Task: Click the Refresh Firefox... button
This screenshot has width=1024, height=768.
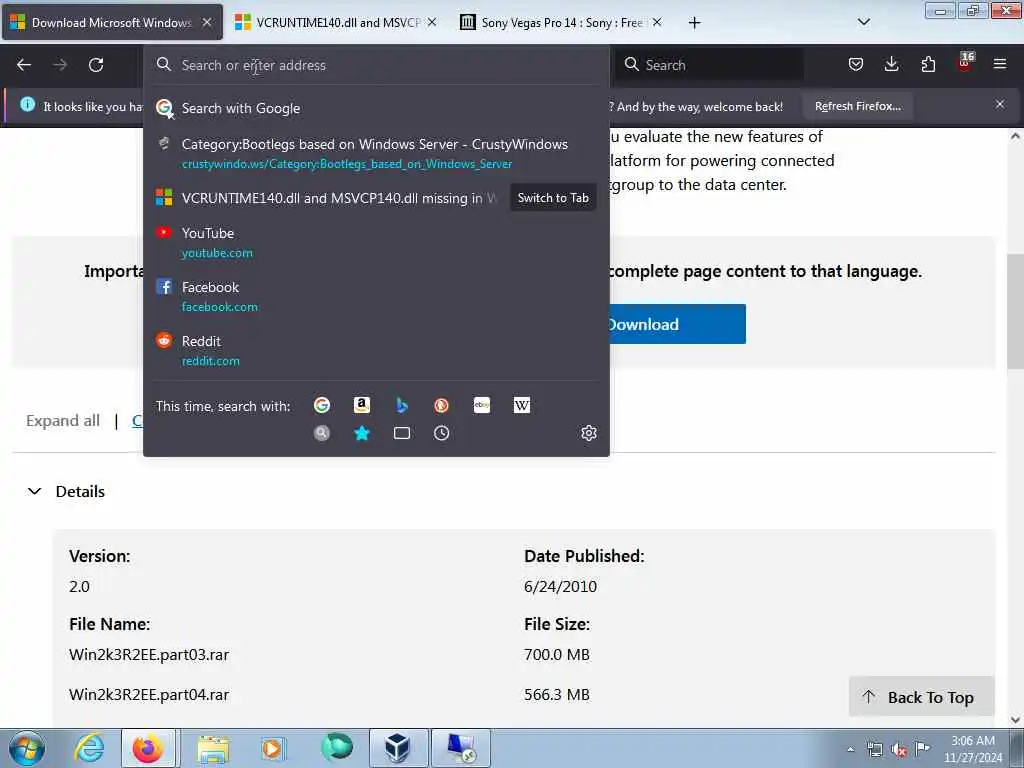Action: (857, 106)
